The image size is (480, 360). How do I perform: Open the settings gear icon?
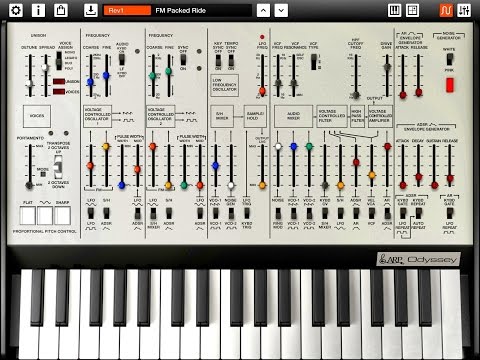[x=16, y=10]
